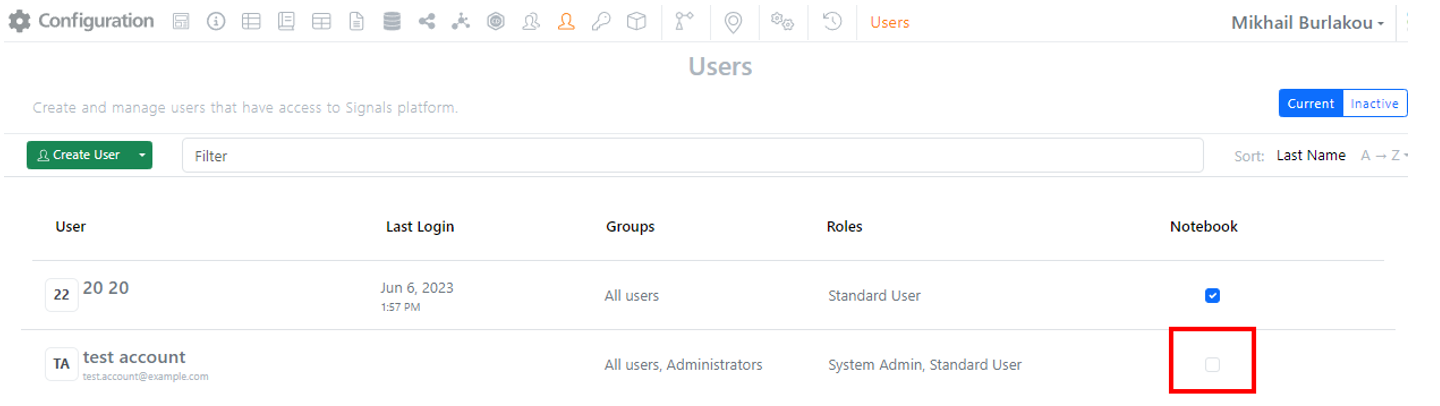This screenshot has width=1440, height=406.
Task: Click the Configuration gear icon
Action: (x=19, y=21)
